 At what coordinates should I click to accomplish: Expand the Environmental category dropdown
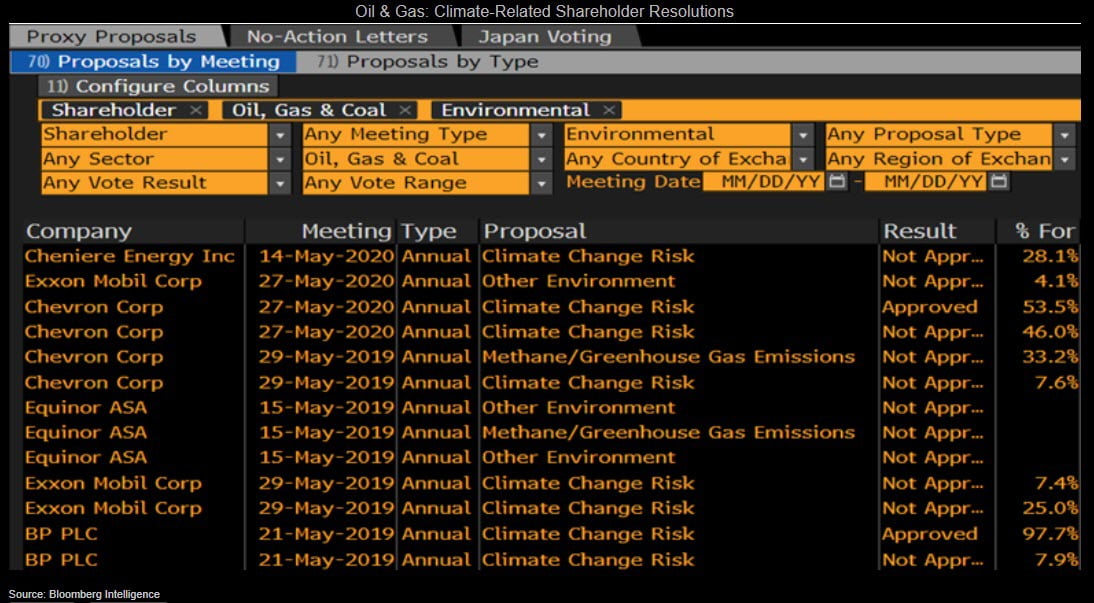(x=803, y=135)
